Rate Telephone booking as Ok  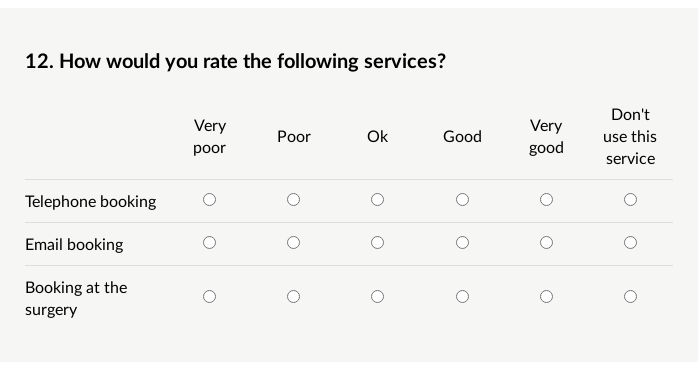377,200
